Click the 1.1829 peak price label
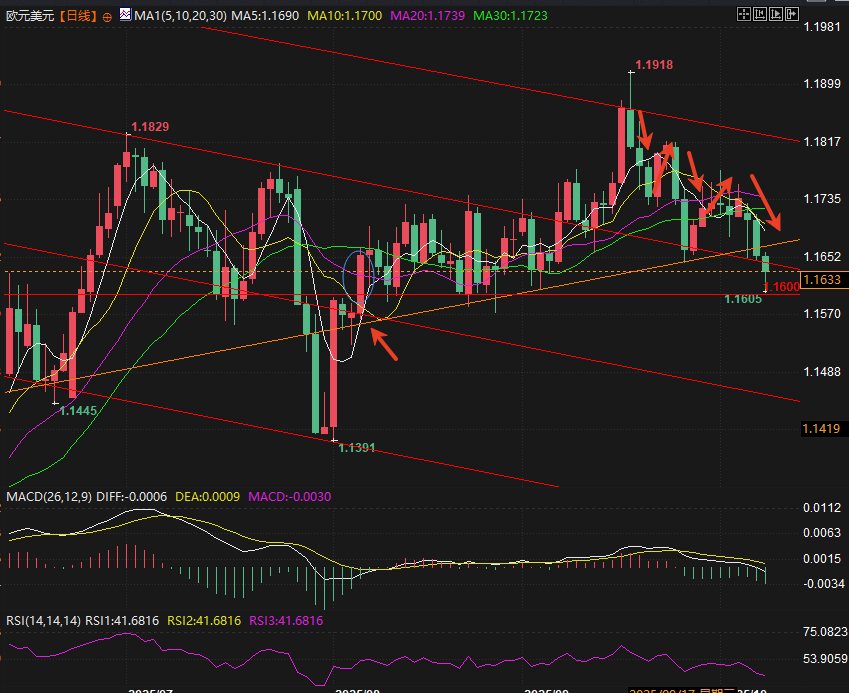 [150, 127]
